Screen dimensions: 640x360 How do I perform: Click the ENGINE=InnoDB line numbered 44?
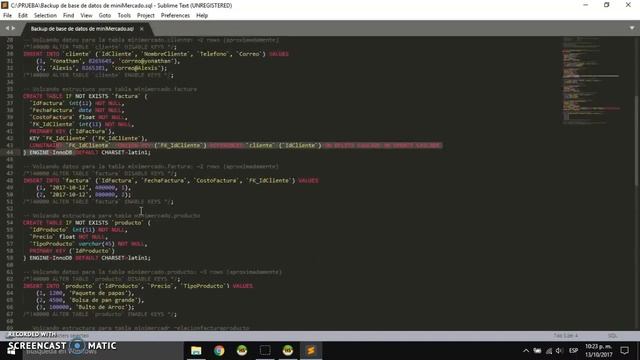[87, 153]
